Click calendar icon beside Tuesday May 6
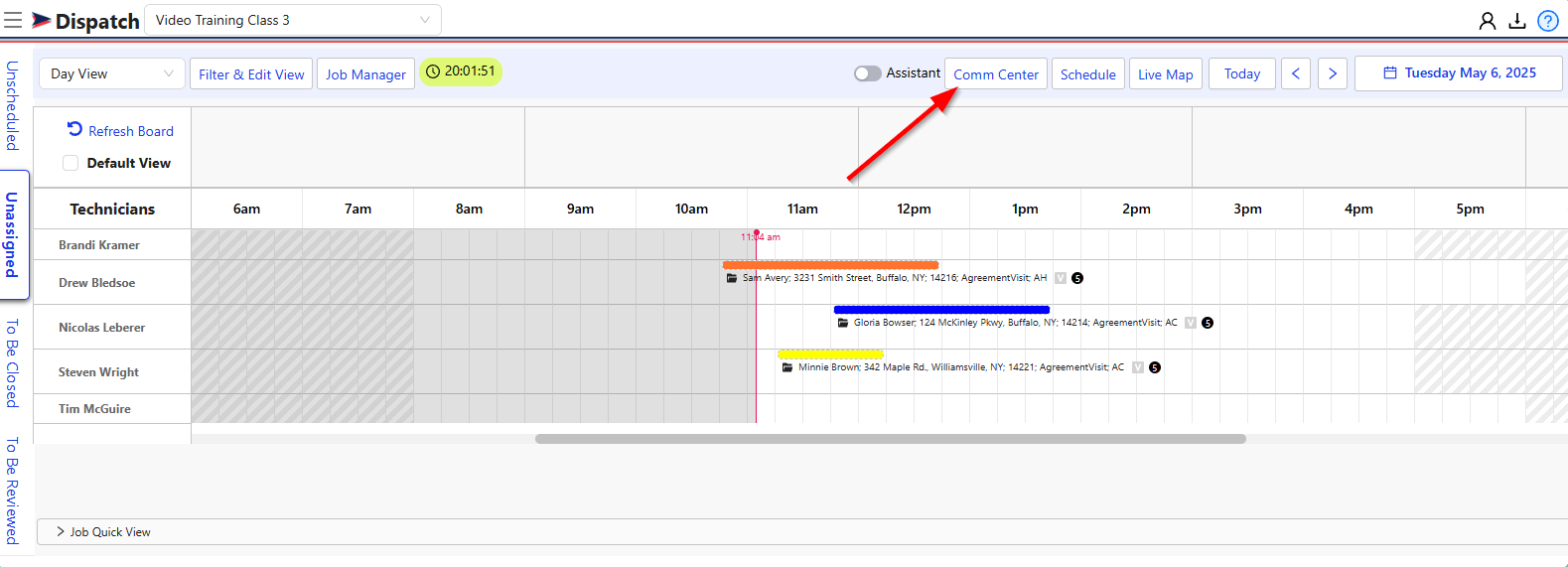 click(x=1390, y=72)
